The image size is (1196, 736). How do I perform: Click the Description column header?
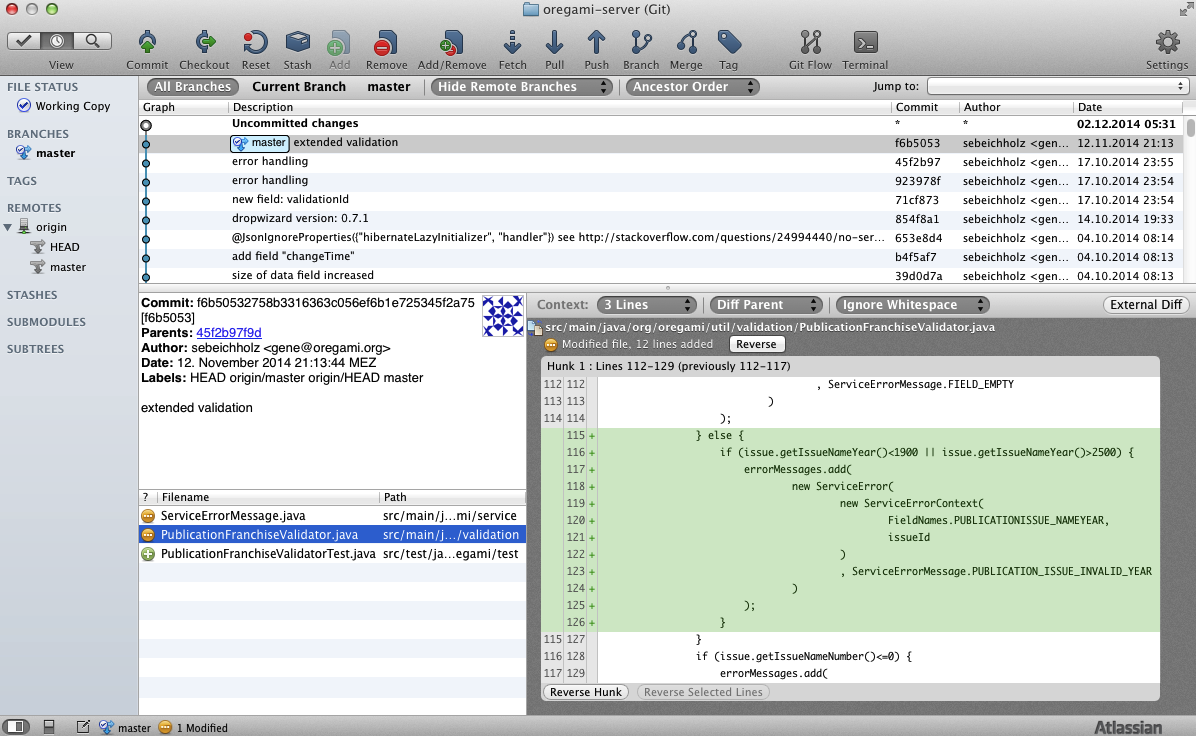tap(560, 108)
